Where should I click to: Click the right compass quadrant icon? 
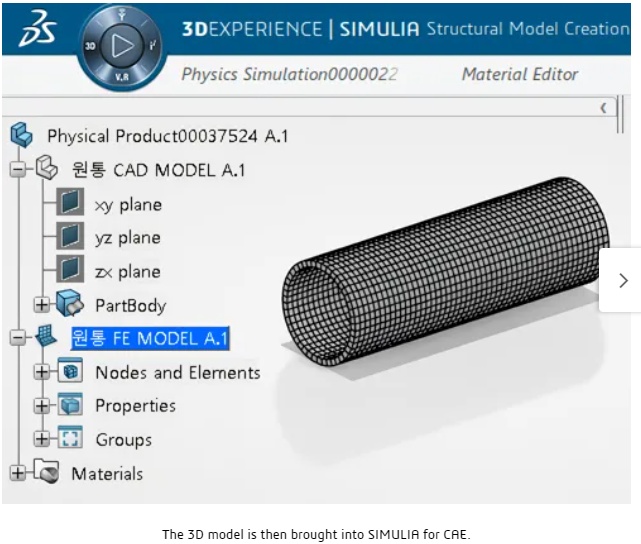click(153, 45)
